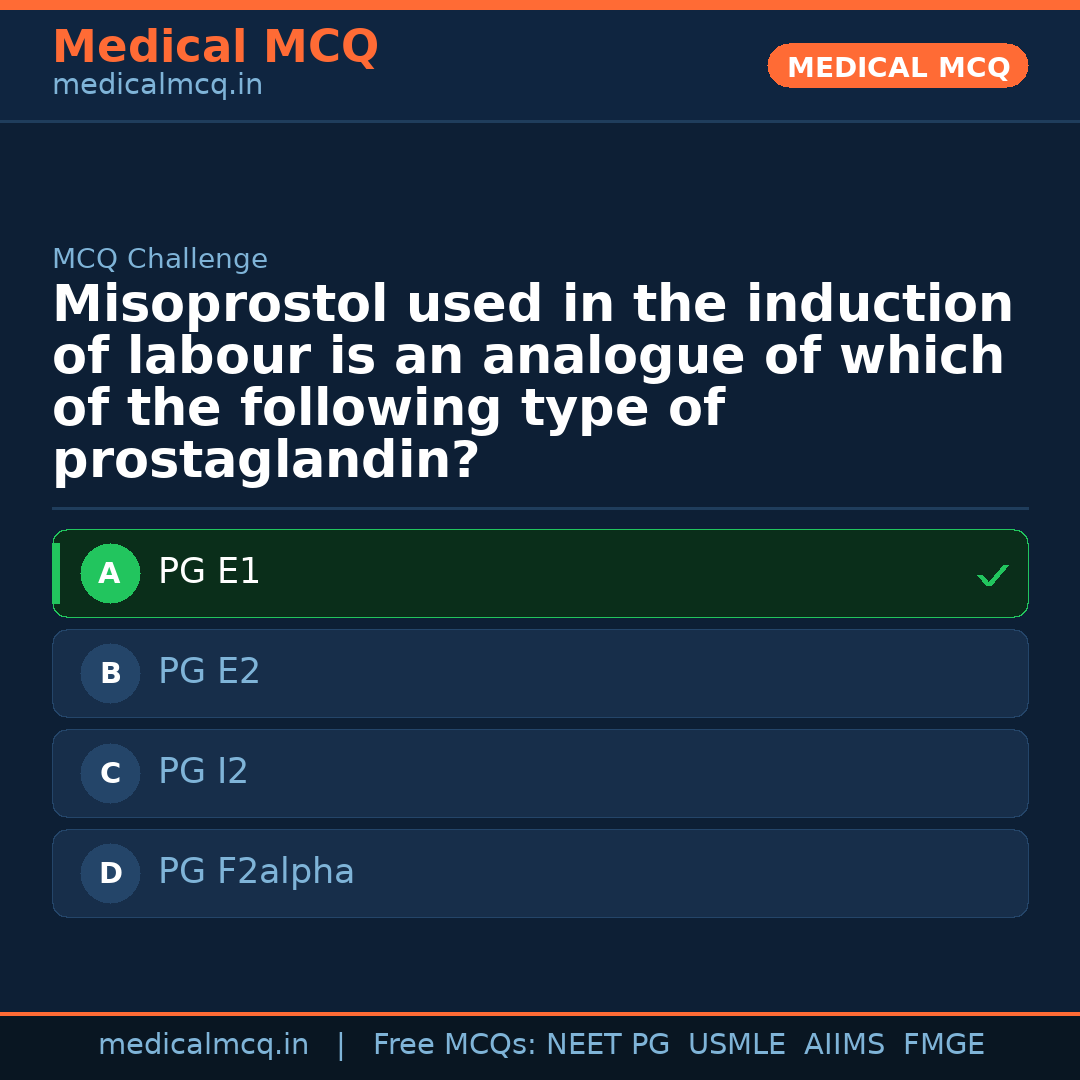Click the medicalmcq.in footer link

(x=204, y=1044)
